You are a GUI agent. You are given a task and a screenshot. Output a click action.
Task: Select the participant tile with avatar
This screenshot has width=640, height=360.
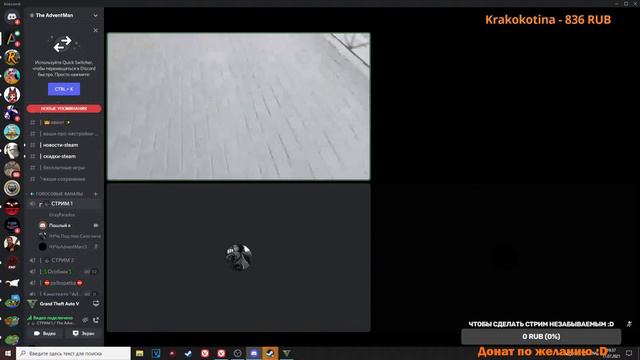pyautogui.click(x=239, y=258)
